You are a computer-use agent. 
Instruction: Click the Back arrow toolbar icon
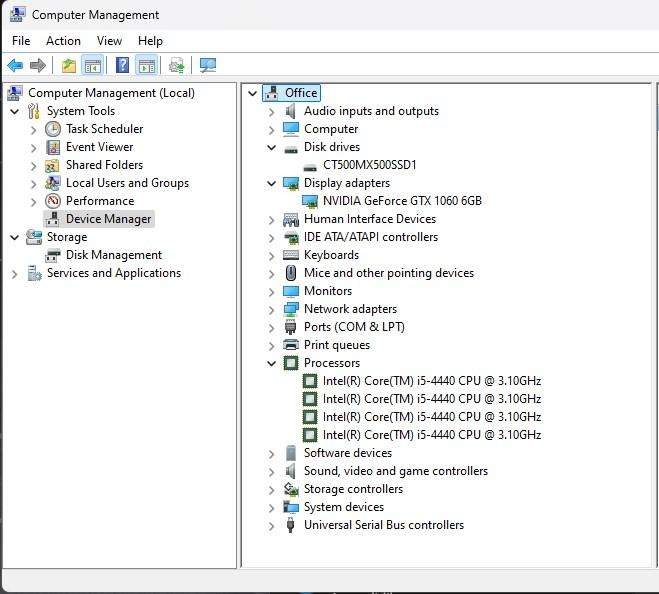point(15,65)
